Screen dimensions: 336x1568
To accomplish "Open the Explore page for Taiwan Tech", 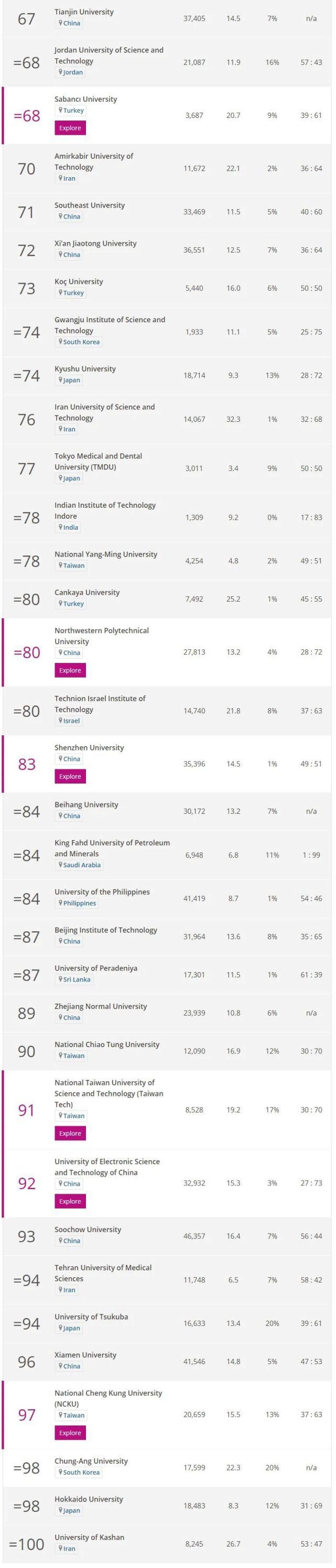I will [x=70, y=1133].
